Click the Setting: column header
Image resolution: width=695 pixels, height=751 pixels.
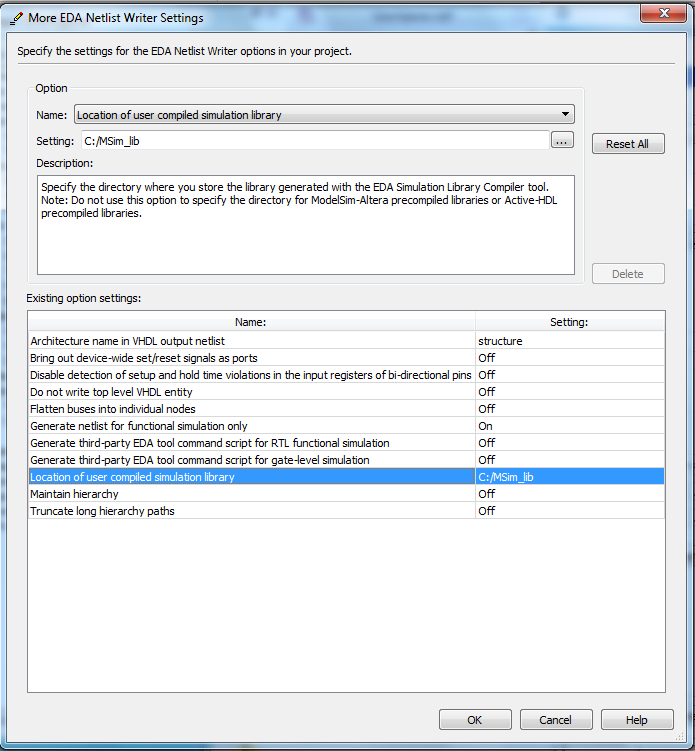coord(570,322)
